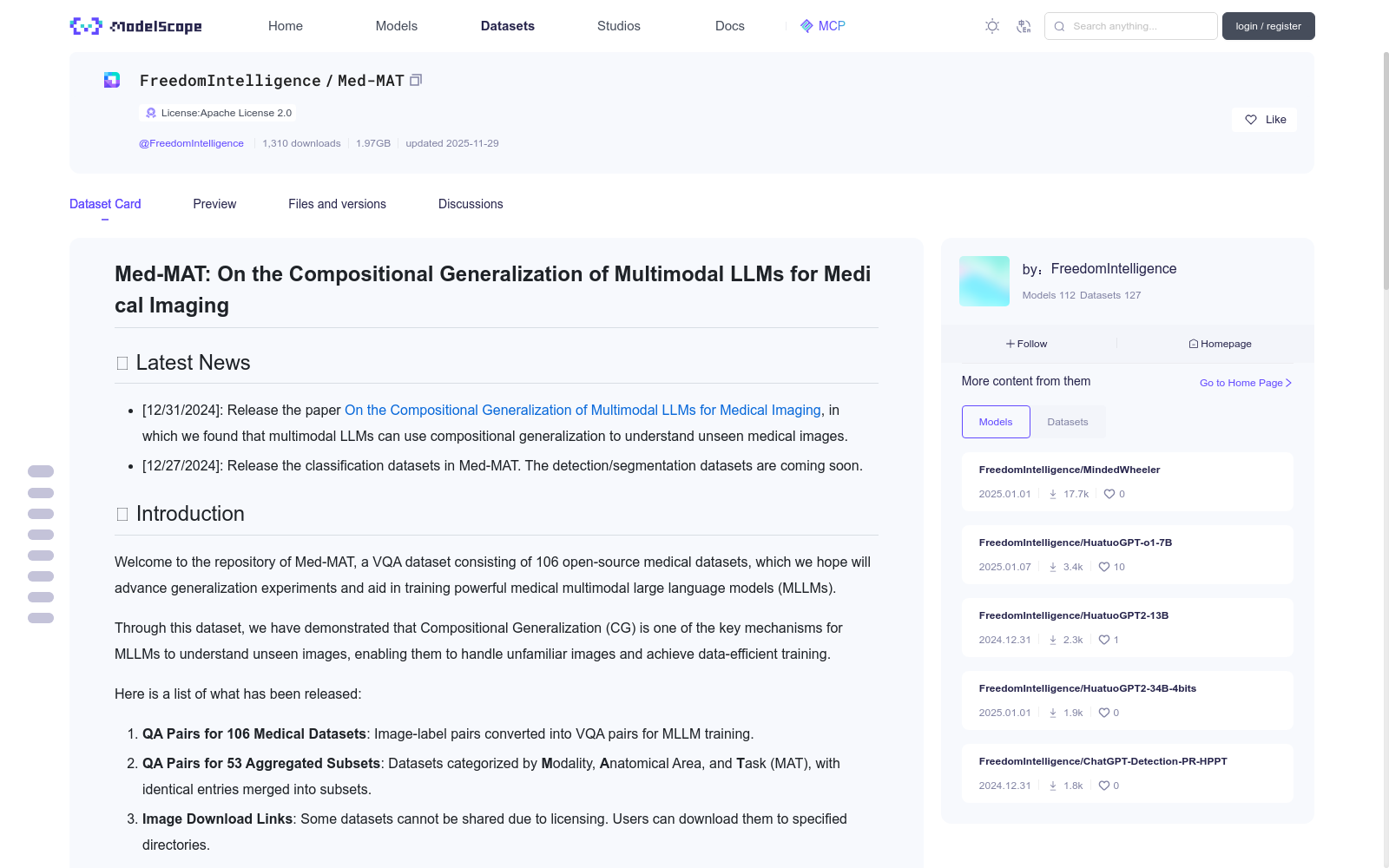Screen dimensions: 1389x868
Task: Click the Like heart button
Action: click(x=1264, y=120)
